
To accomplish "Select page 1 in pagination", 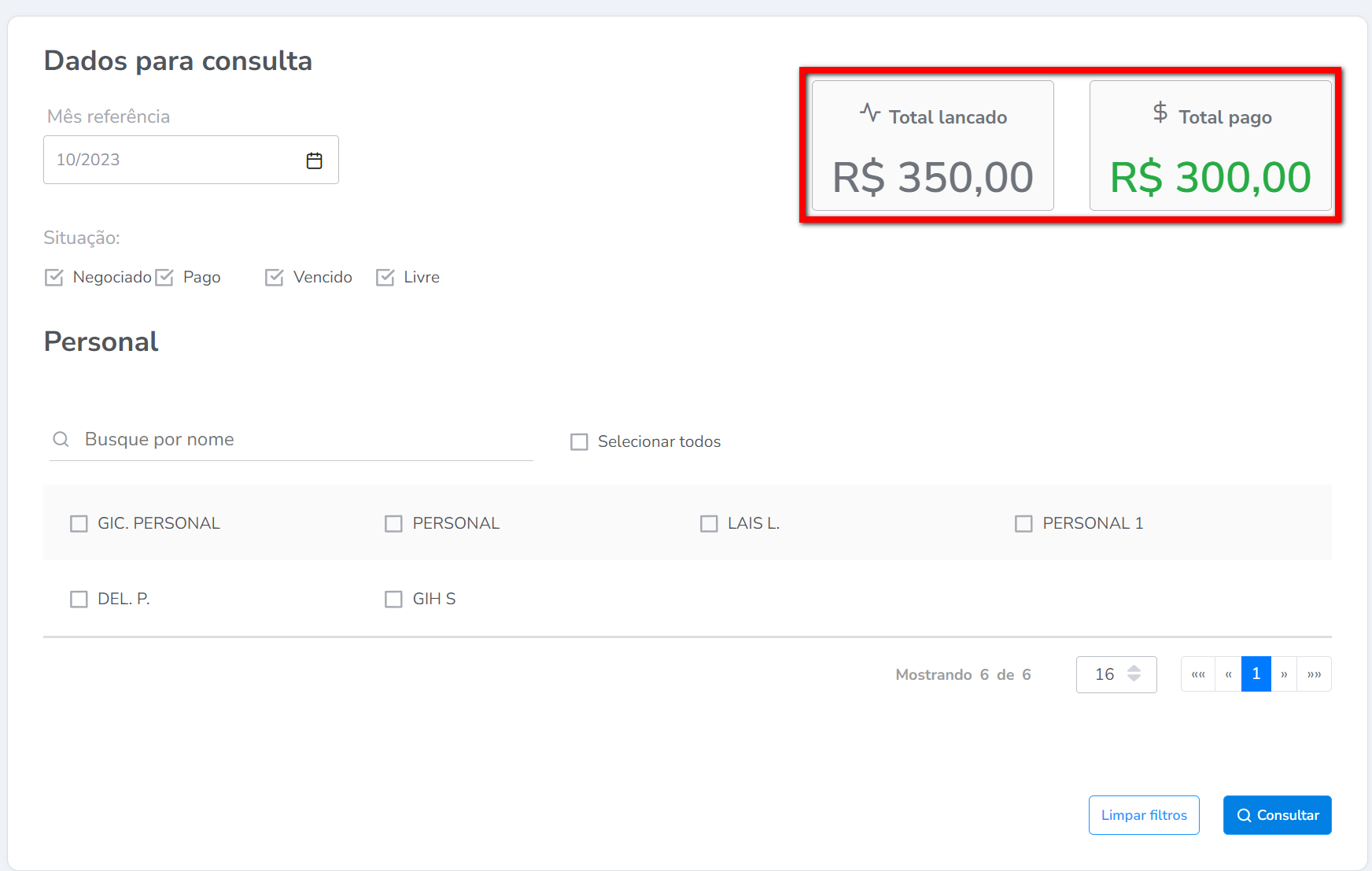I will 1256,674.
